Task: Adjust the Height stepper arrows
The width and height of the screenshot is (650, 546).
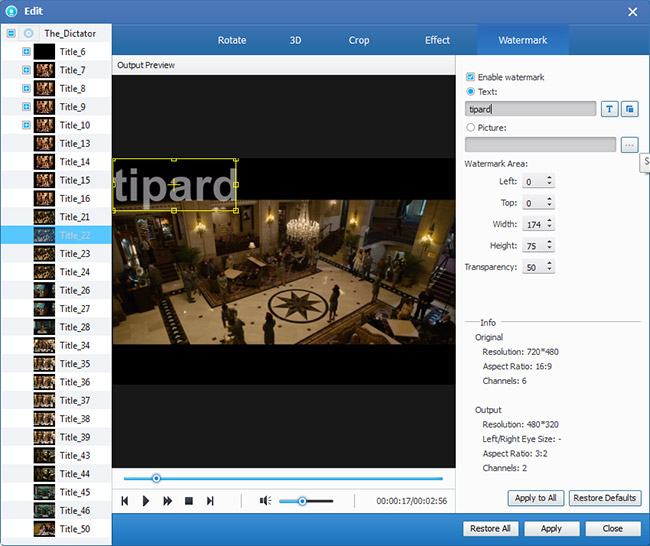Action: (549, 245)
